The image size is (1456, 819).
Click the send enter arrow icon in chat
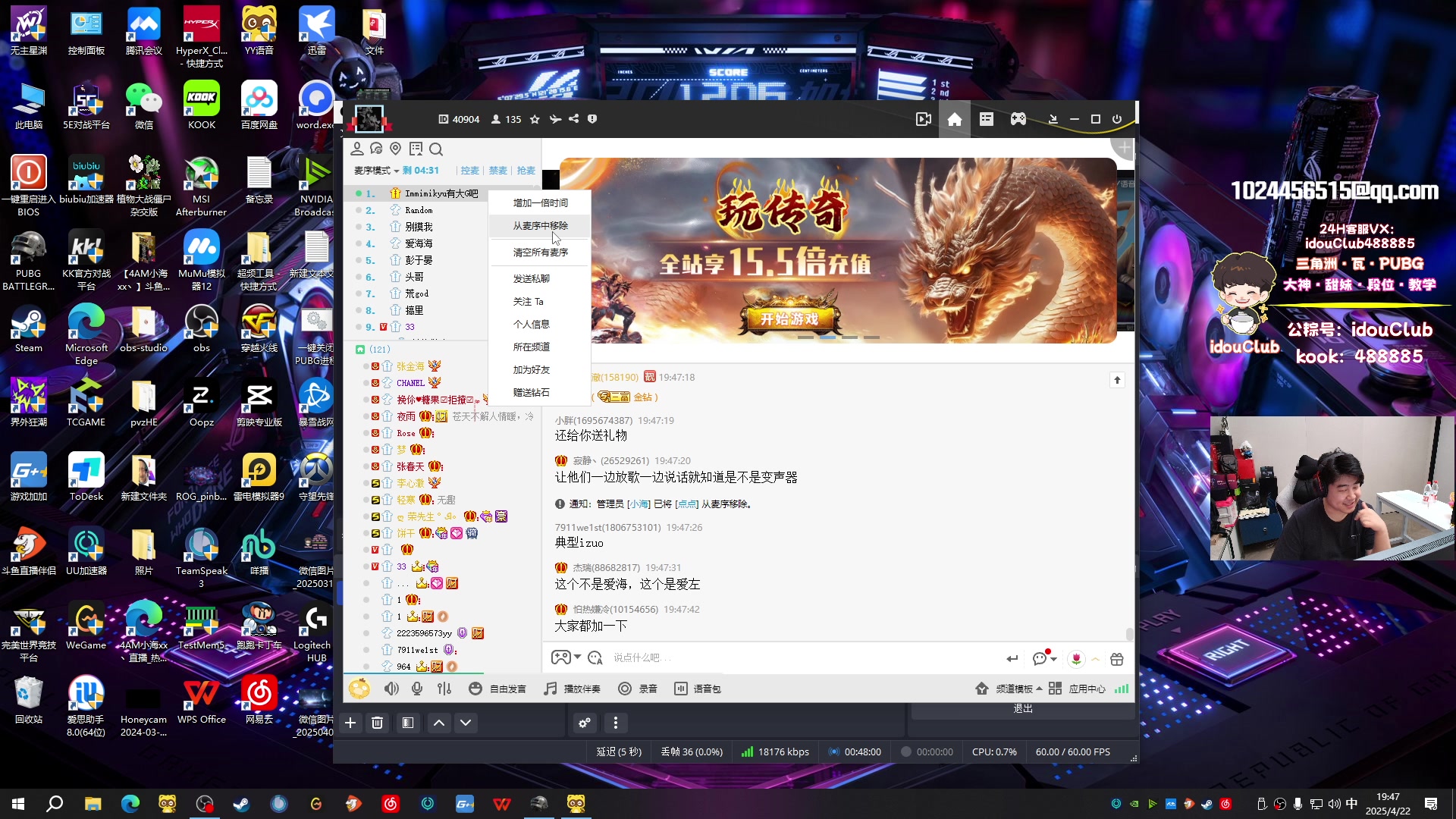[1012, 659]
